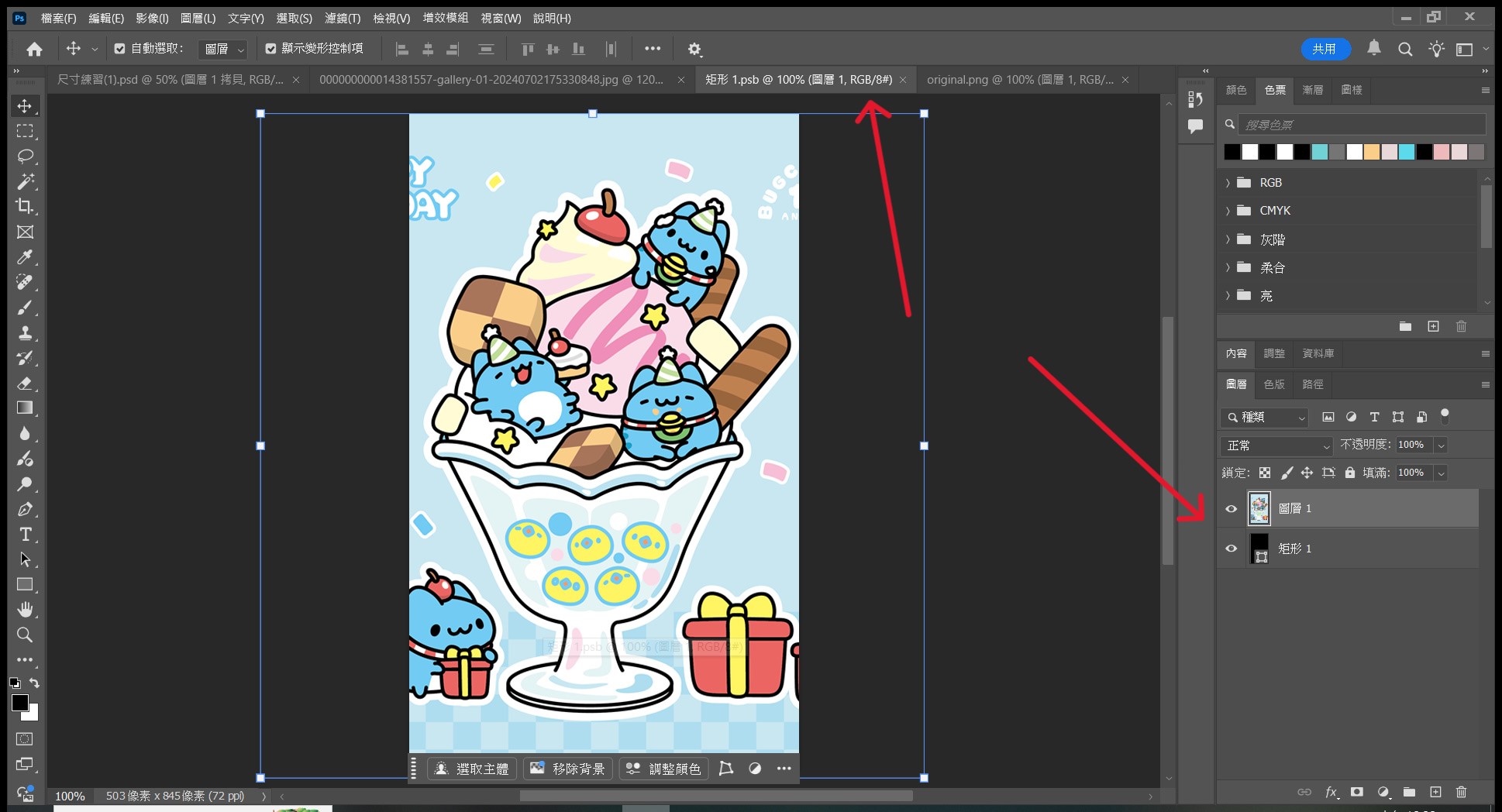
Task: Click the 選取主體 button
Action: pos(472,769)
